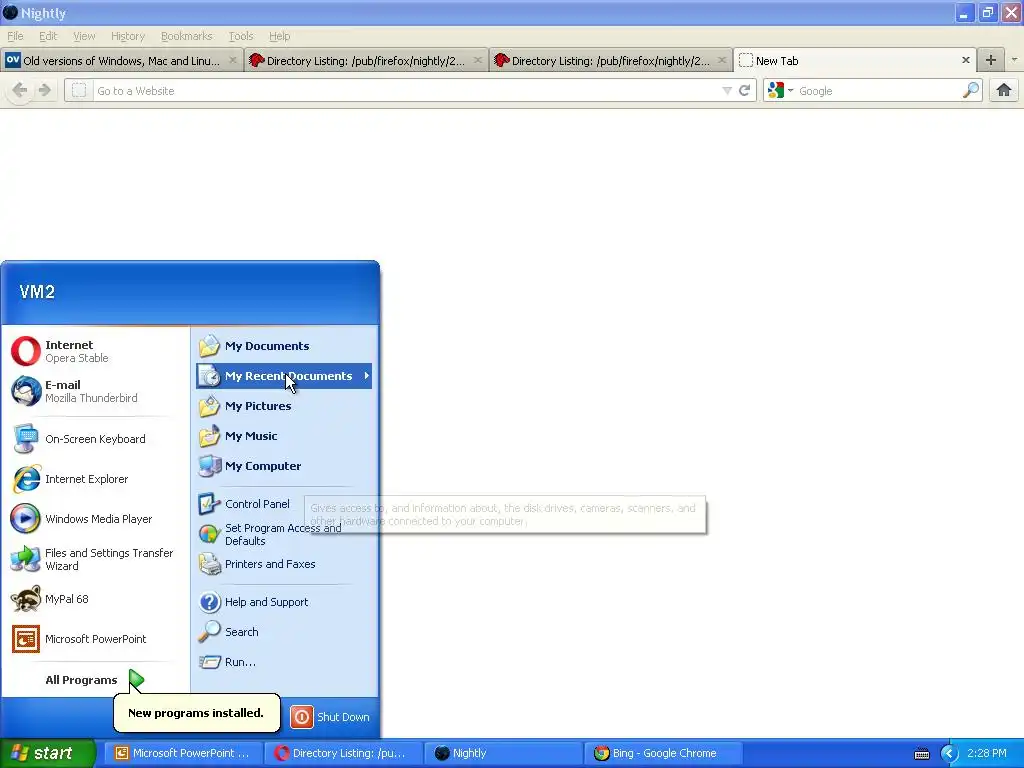Expand hidden system tray icons arrow

tap(949, 754)
